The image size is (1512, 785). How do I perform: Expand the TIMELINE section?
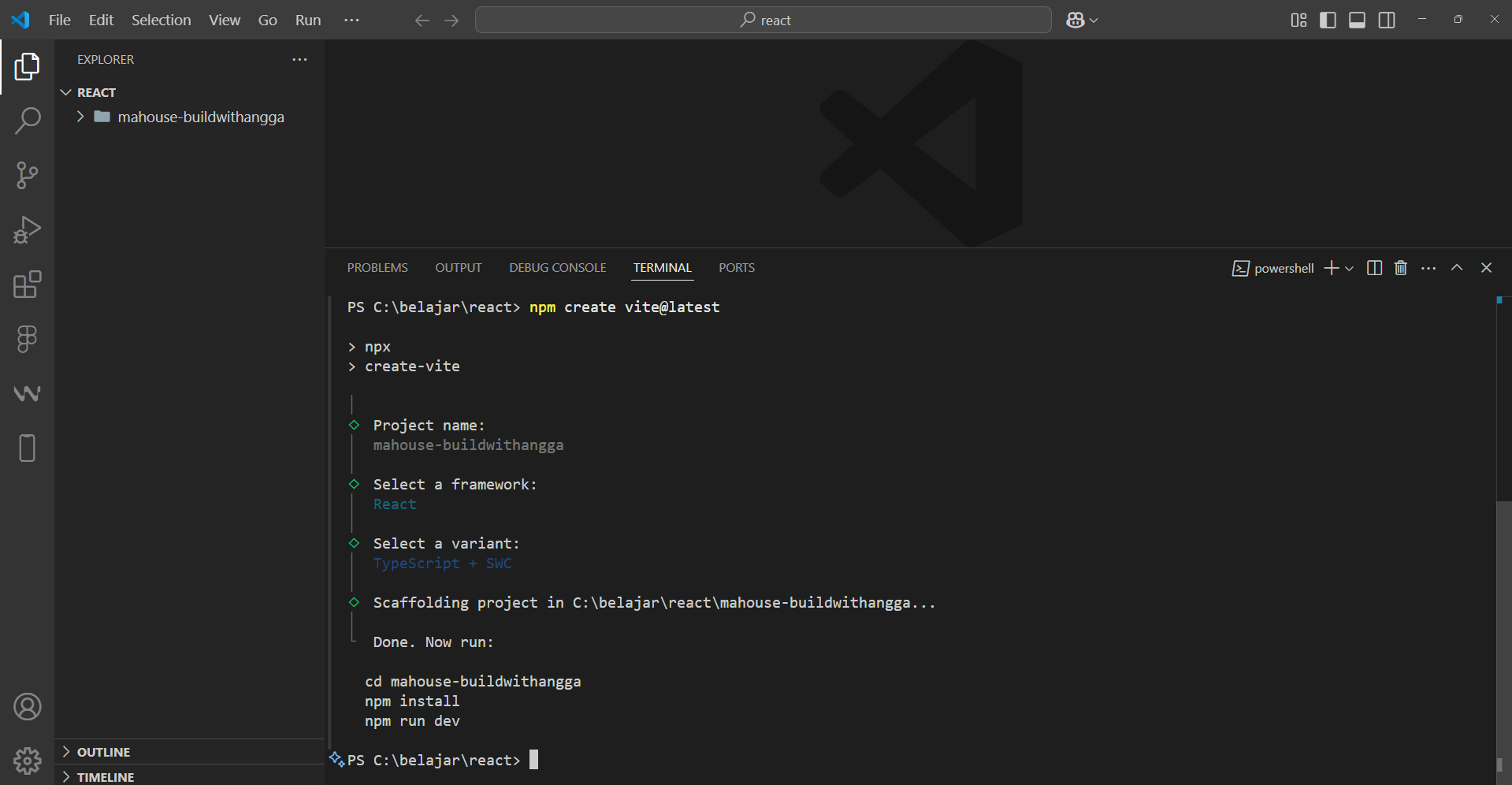(x=66, y=777)
